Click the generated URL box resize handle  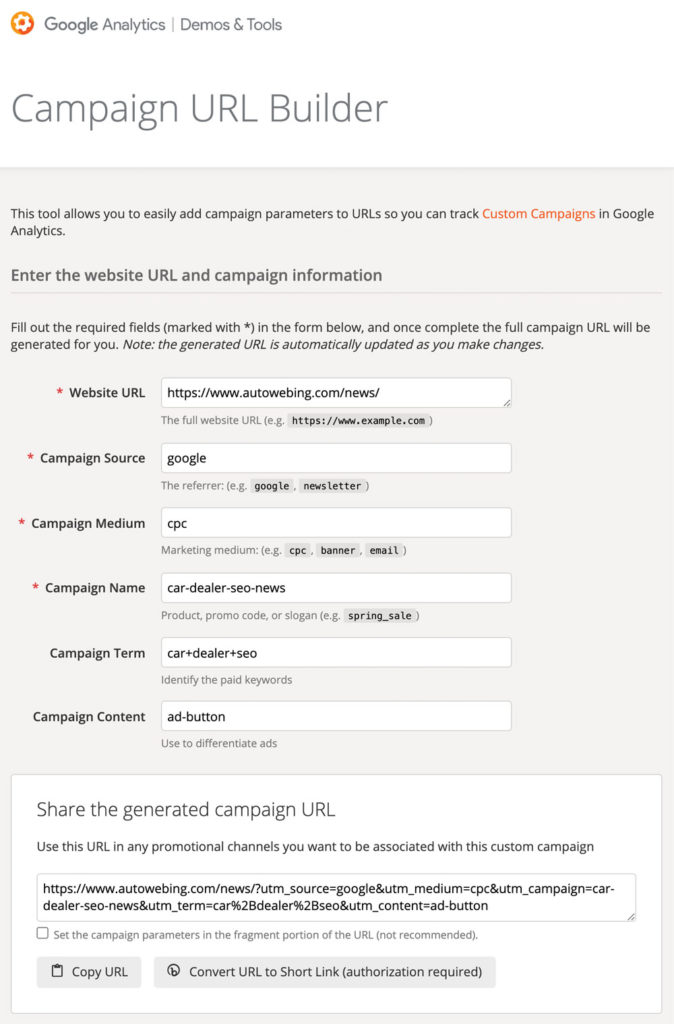click(631, 916)
